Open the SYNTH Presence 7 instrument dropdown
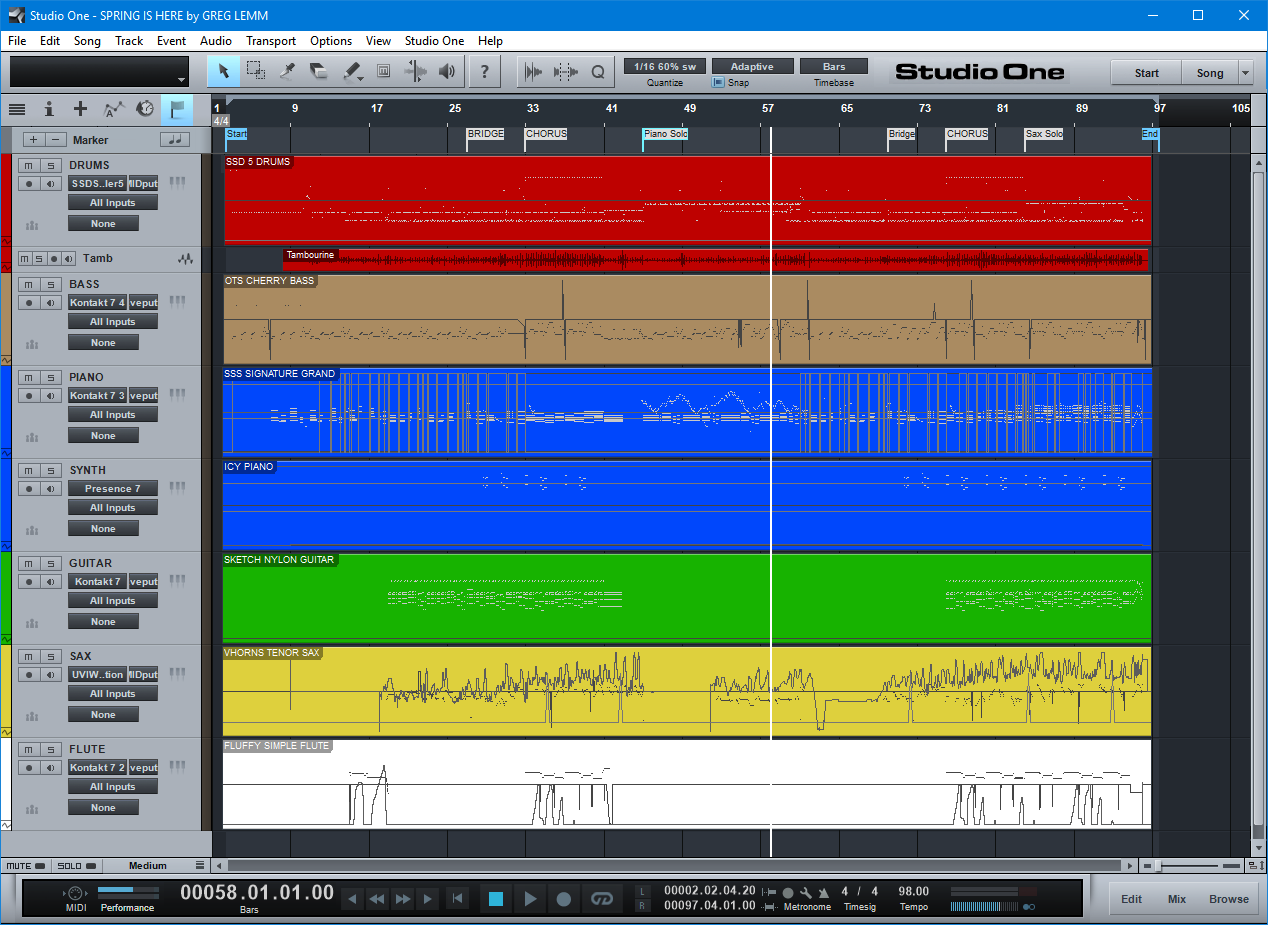Viewport: 1268px width, 925px height. point(113,489)
